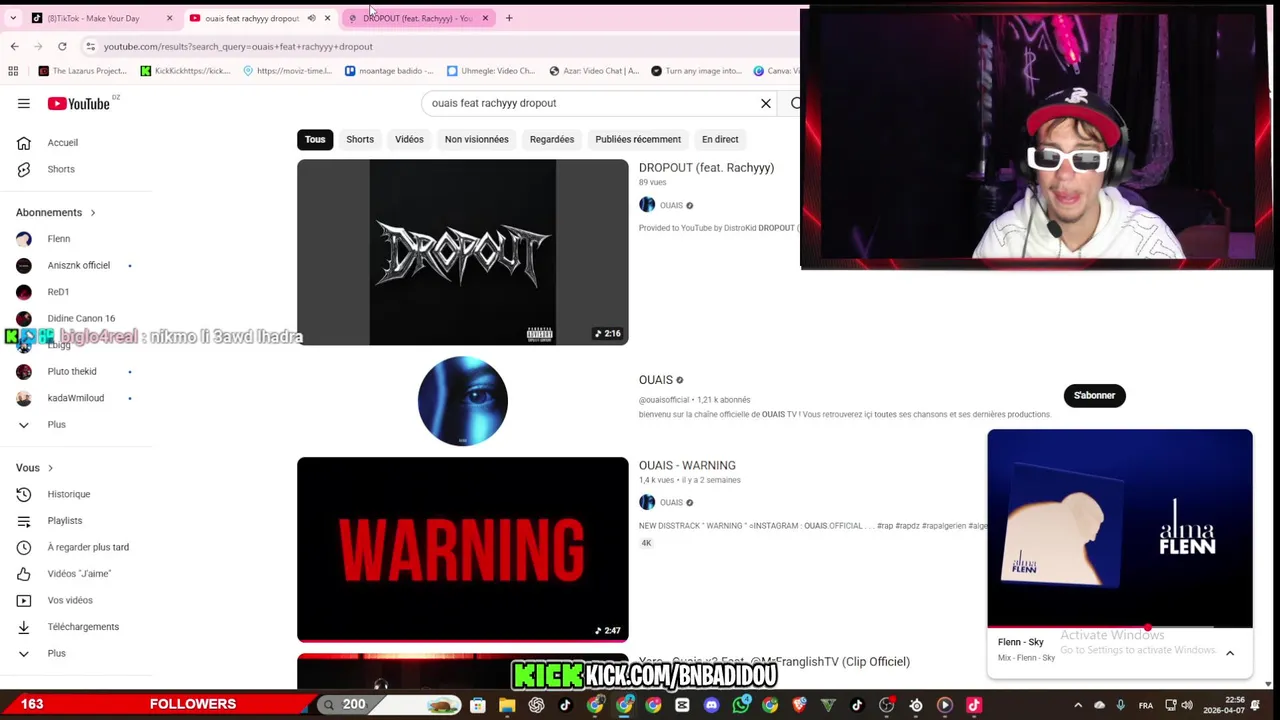1280x720 pixels.
Task: Open Microsoft Store from the taskbar
Action: [478, 705]
